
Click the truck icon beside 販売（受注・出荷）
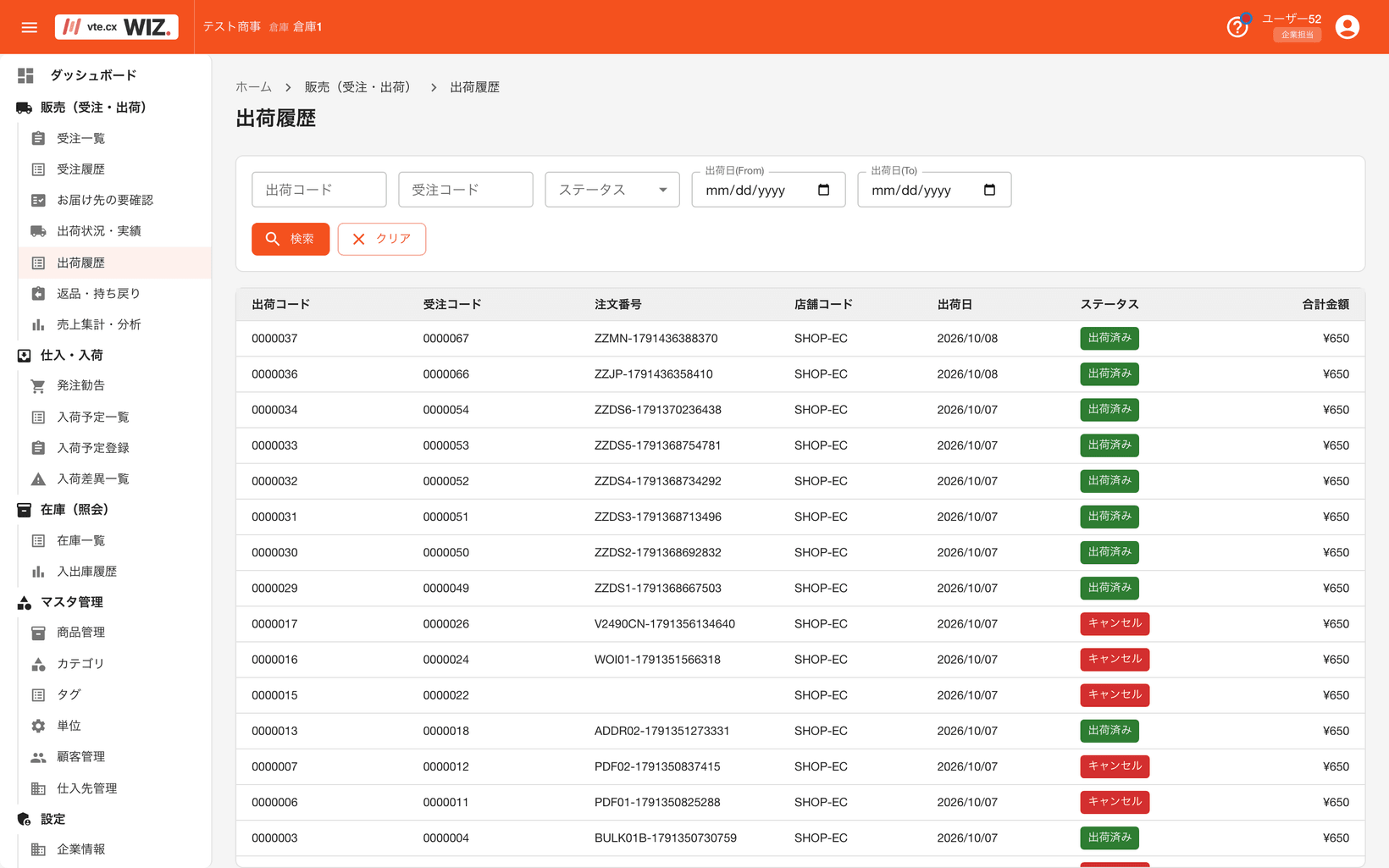tap(24, 108)
